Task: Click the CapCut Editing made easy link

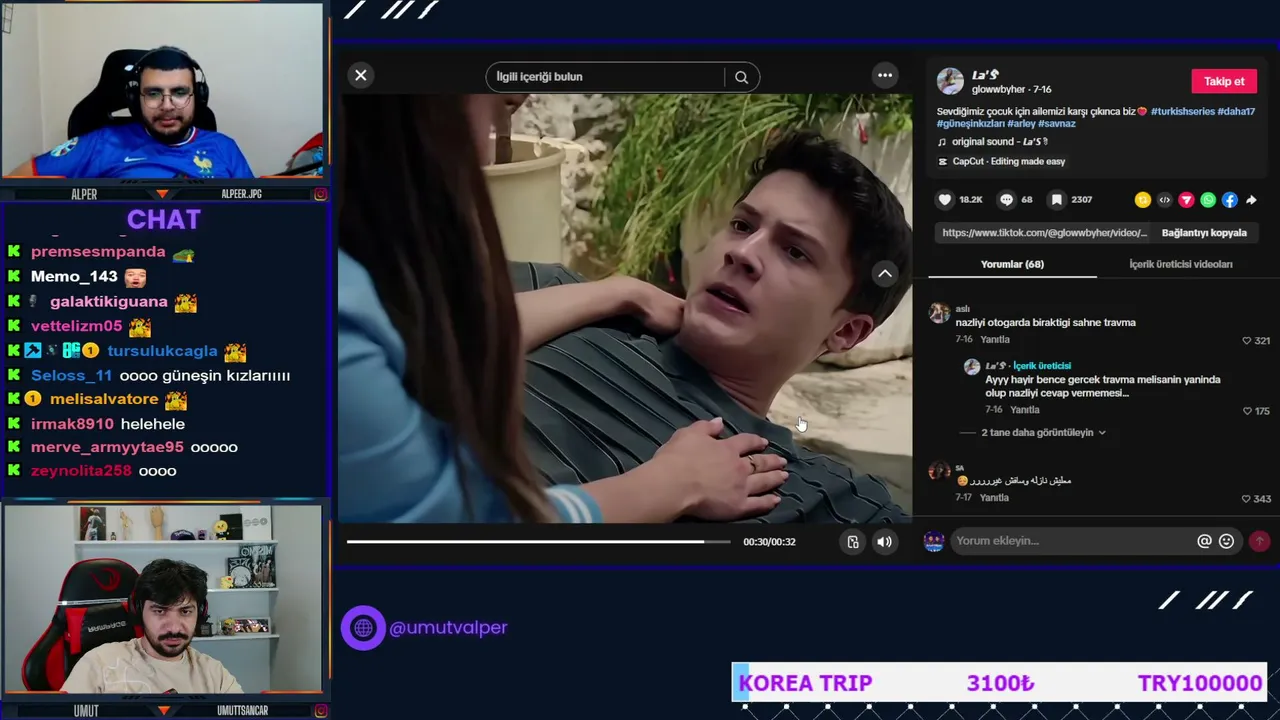Action: pos(1009,161)
